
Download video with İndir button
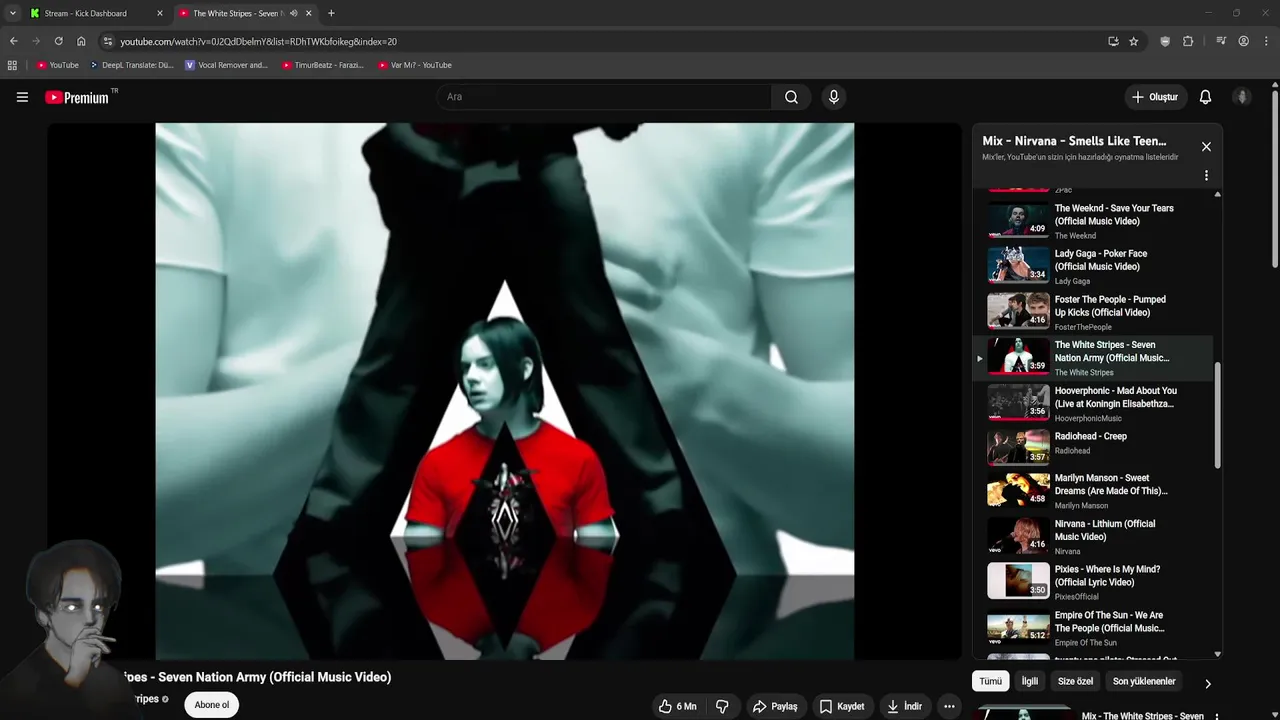(x=904, y=706)
